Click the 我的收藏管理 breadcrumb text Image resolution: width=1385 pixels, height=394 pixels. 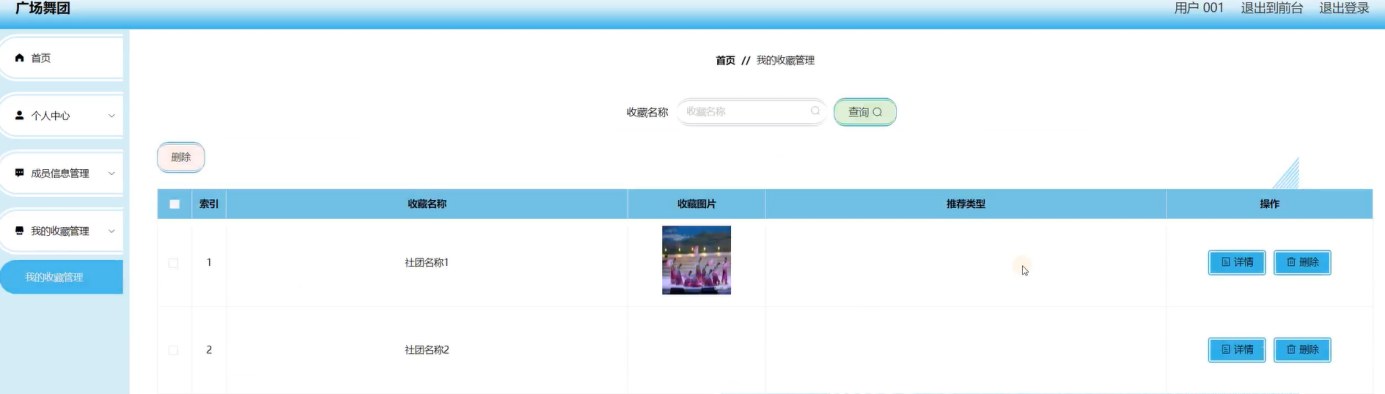point(785,61)
